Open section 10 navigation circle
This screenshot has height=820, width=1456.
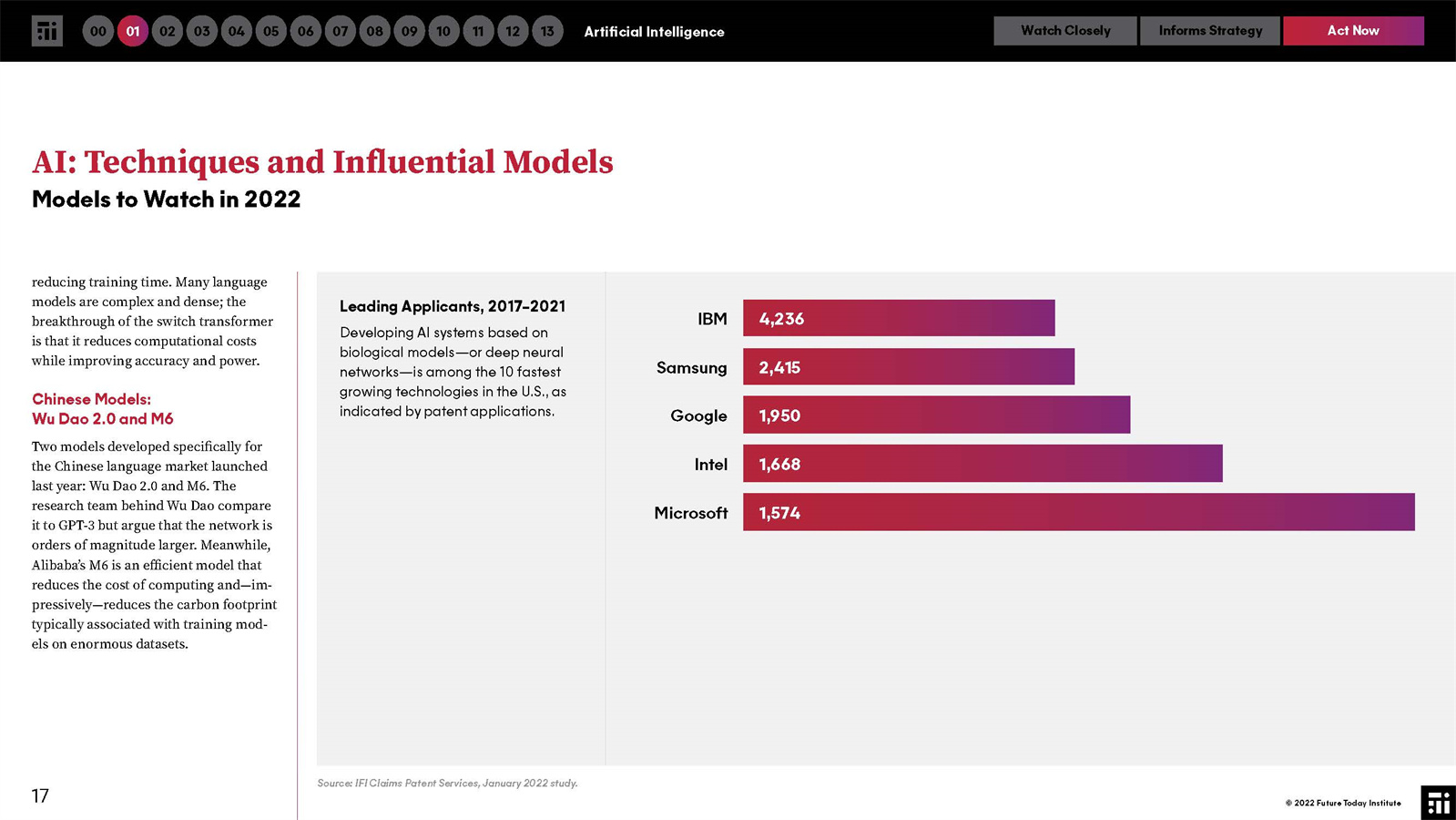pyautogui.click(x=443, y=31)
